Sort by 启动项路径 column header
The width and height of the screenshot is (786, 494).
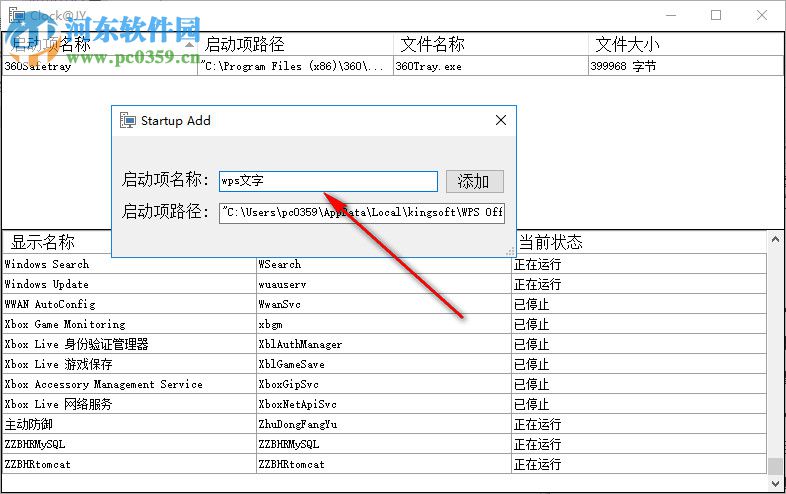tap(295, 44)
